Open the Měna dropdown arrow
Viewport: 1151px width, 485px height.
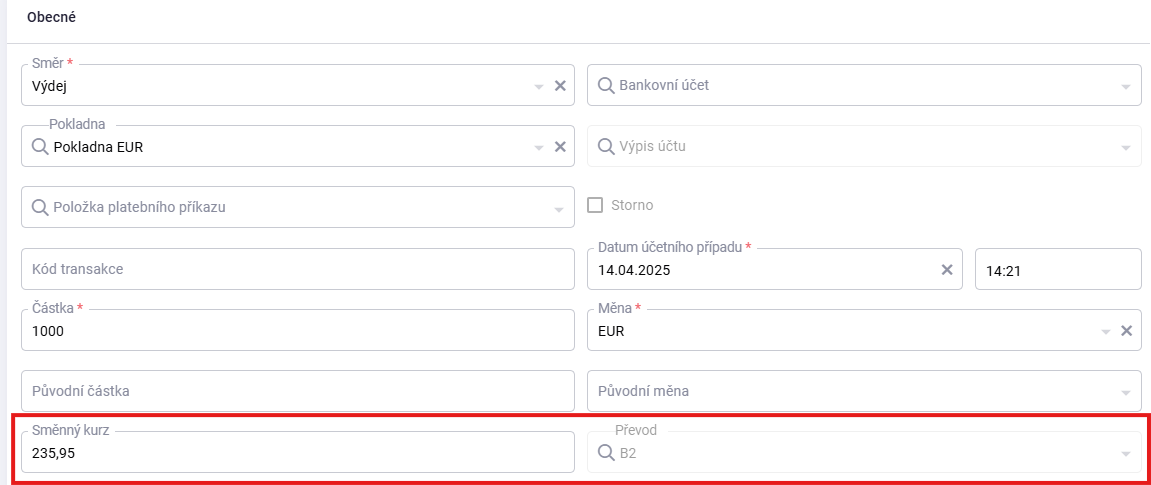coord(1106,332)
